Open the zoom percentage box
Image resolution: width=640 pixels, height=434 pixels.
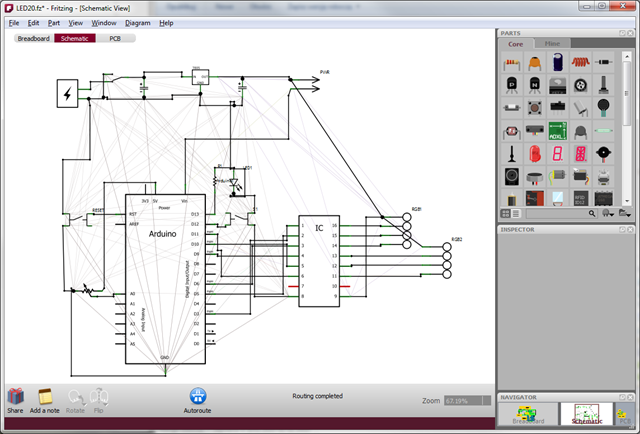[x=461, y=400]
